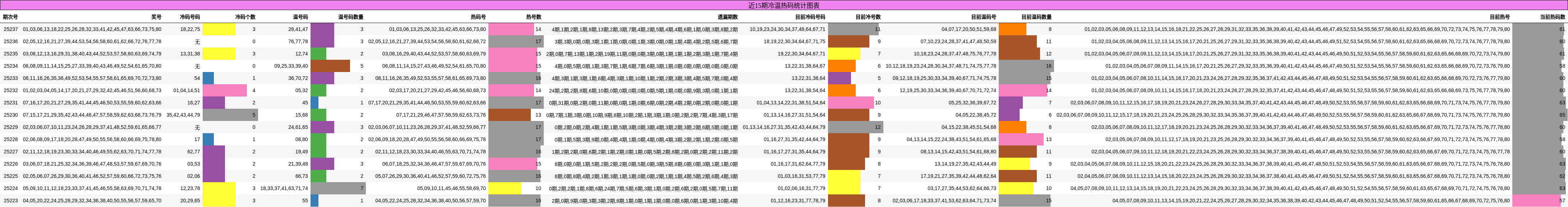Select period number 25225
The height and width of the screenshot is (207, 1568).
[x=11, y=176]
